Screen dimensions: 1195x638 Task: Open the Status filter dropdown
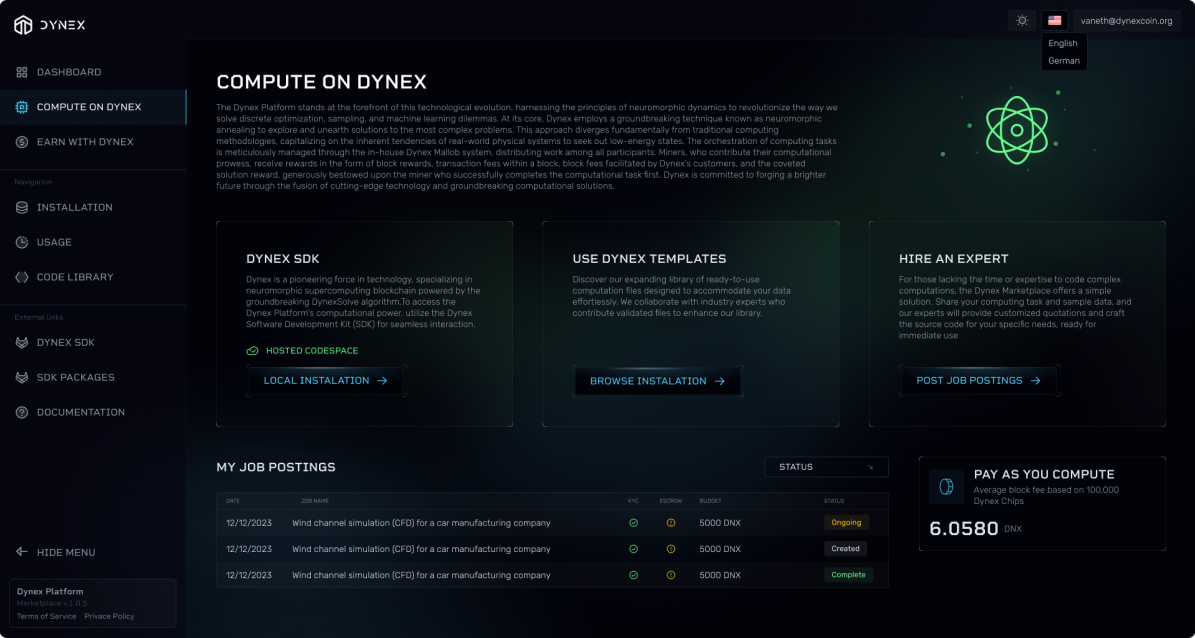click(x=826, y=466)
